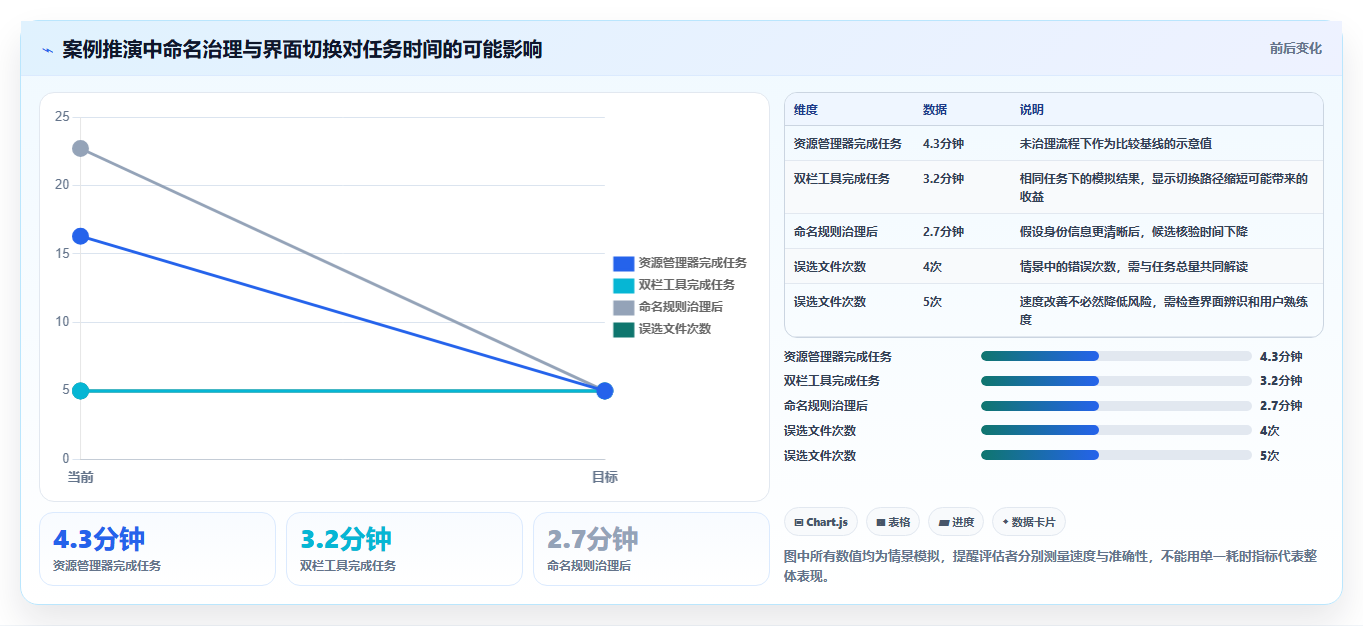This screenshot has height=626, width=1363.
Task: Open the 4.3分钟 资源管理器完成任务 card
Action: (157, 549)
